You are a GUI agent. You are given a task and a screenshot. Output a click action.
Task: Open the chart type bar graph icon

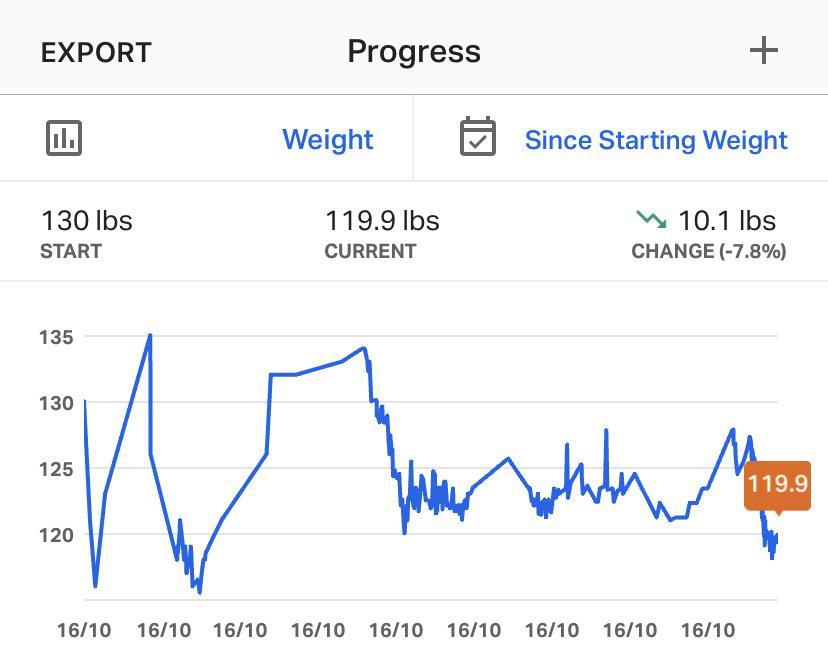tap(64, 138)
